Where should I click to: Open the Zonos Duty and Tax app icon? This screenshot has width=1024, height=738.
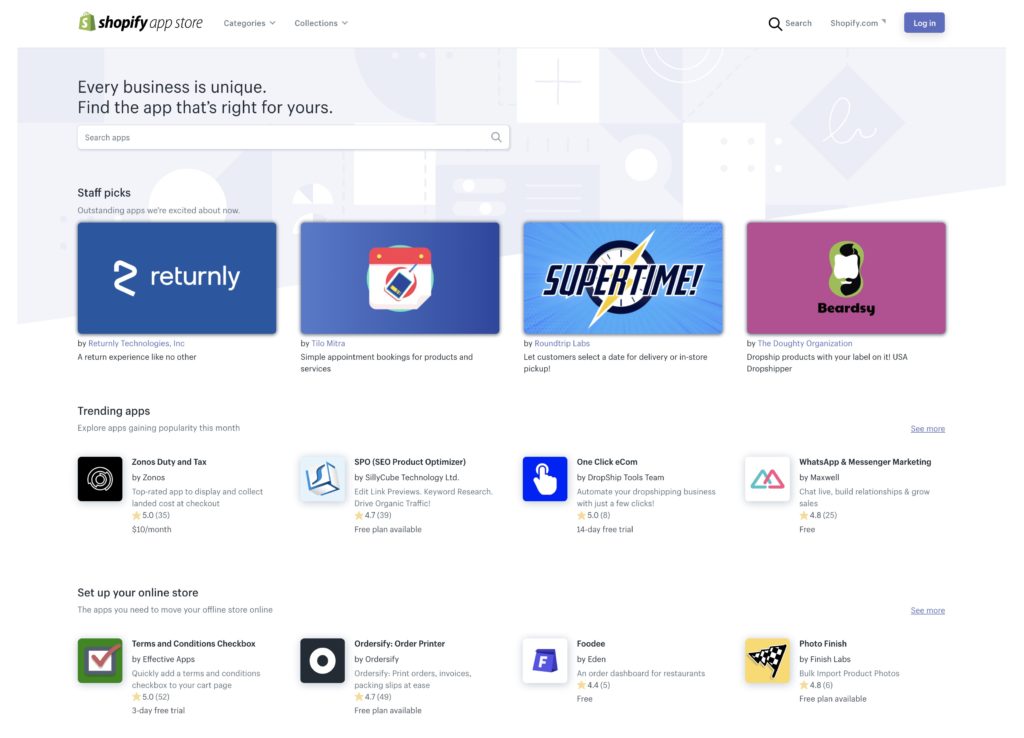tap(100, 479)
